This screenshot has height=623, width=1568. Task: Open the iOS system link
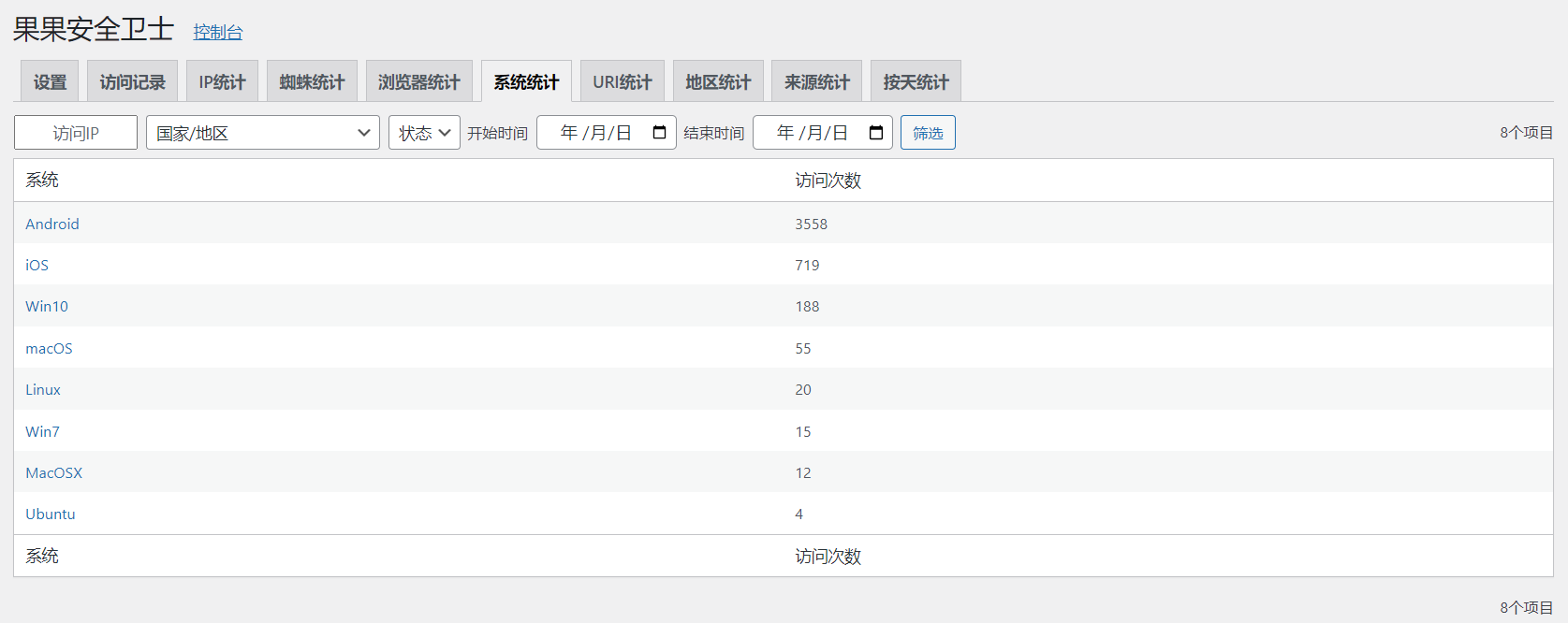tap(37, 265)
